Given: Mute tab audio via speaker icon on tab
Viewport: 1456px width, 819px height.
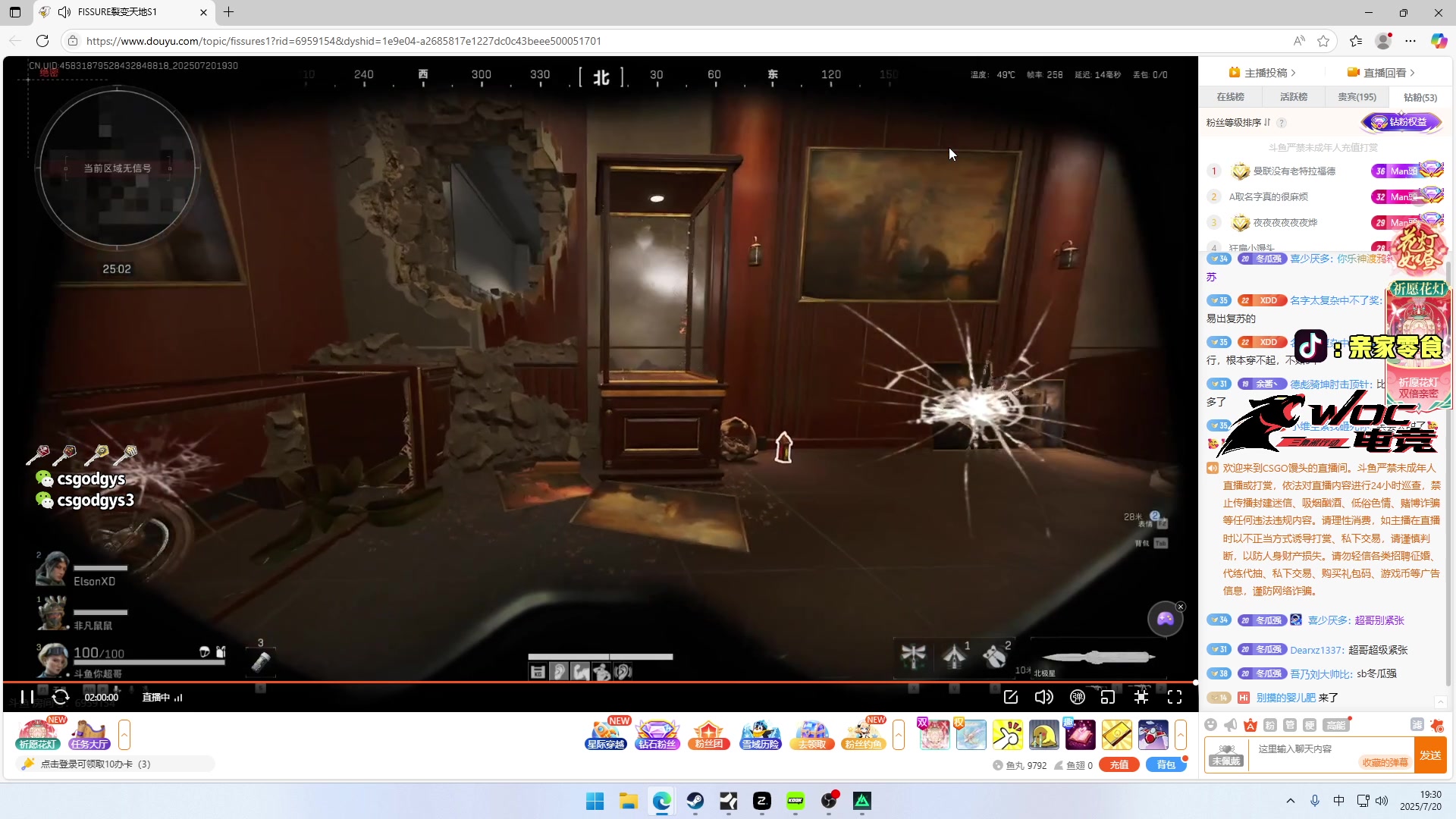Looking at the screenshot, I should tap(64, 12).
